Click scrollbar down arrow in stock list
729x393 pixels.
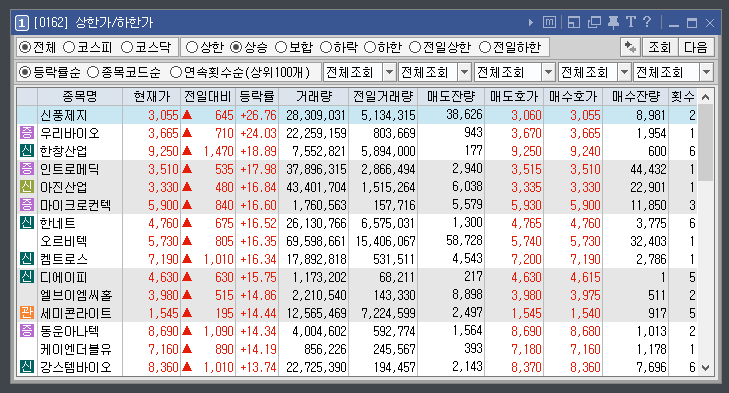(x=705, y=368)
